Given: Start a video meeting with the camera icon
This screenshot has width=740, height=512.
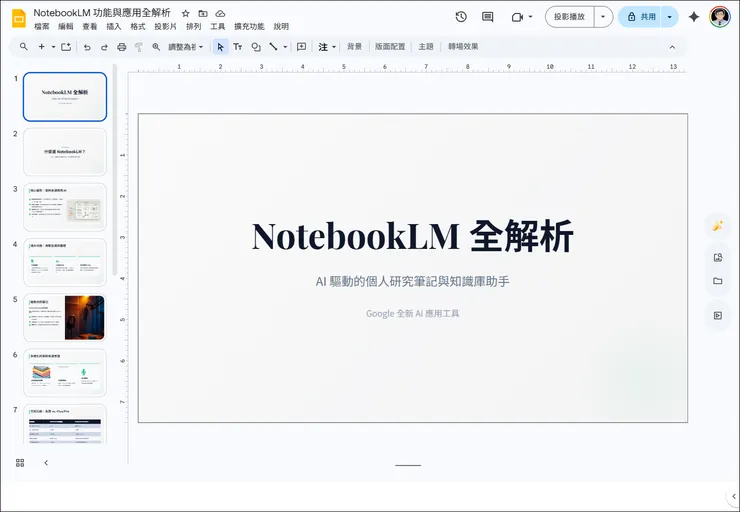Looking at the screenshot, I should pos(517,17).
